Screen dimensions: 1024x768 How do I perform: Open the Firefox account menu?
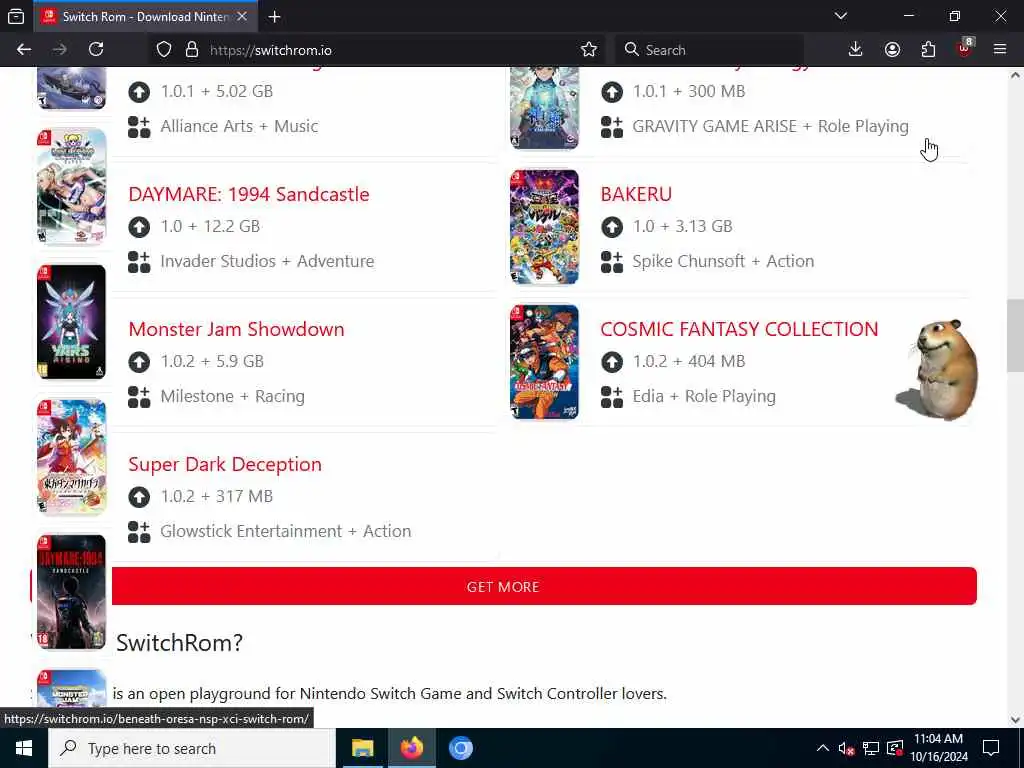click(892, 50)
